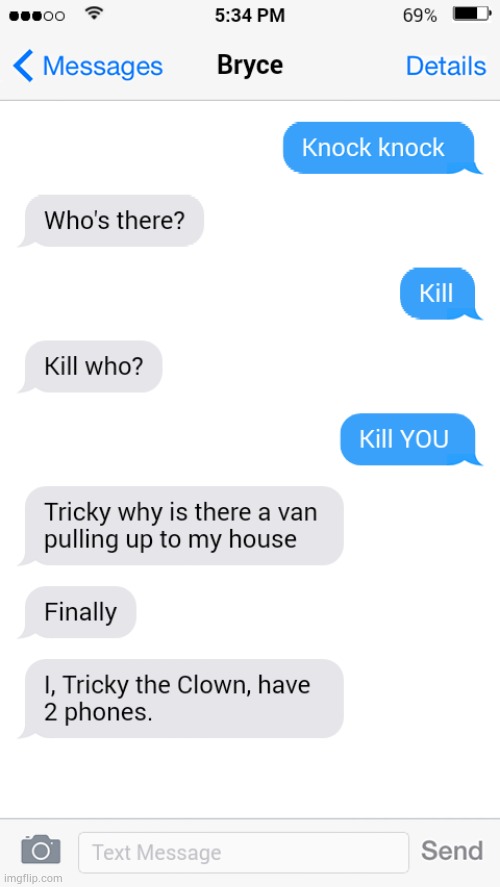Tap the cellular signal strength dots

tap(37, 16)
